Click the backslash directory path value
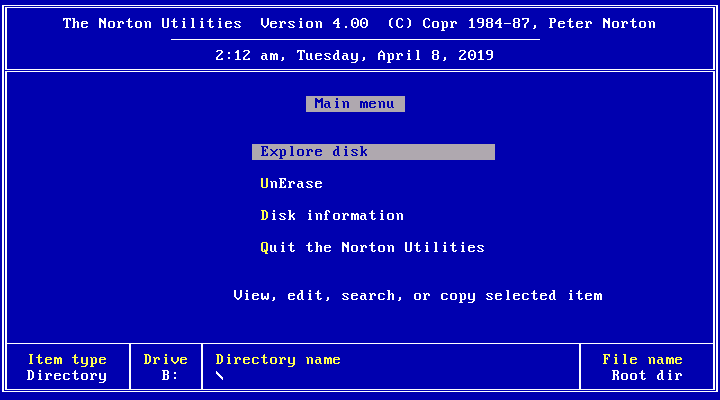This screenshot has width=720, height=400. point(219,376)
